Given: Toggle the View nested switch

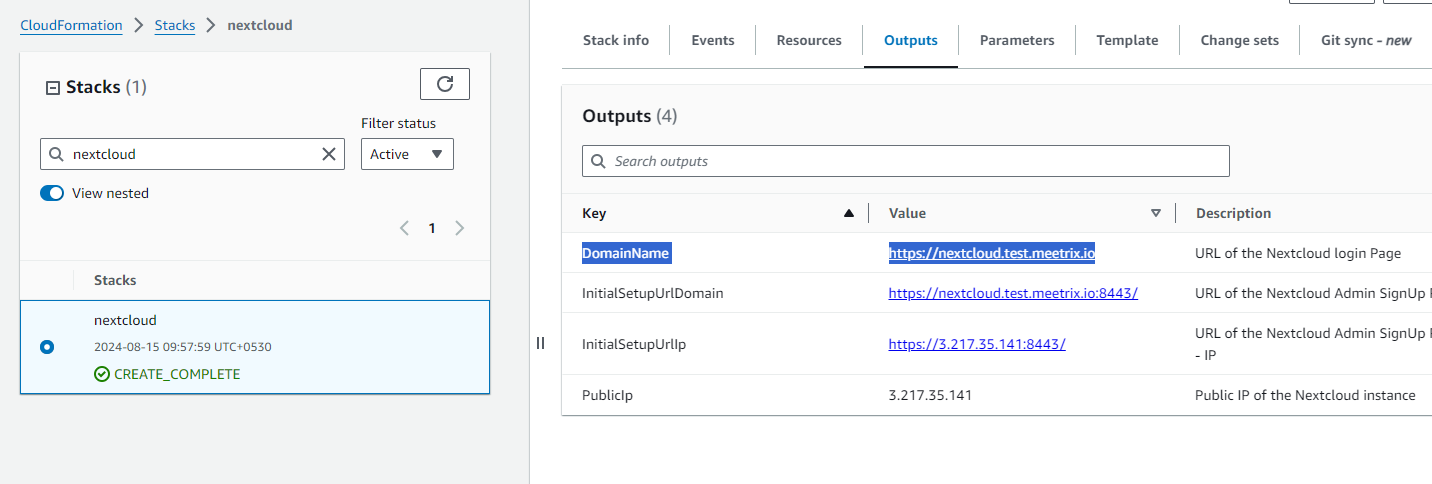Looking at the screenshot, I should [x=52, y=193].
